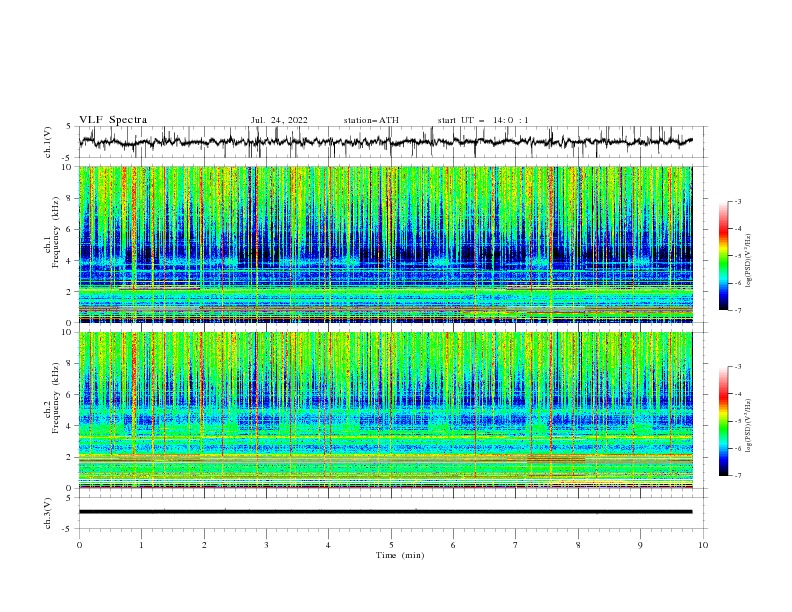
Task: Click the "Time (min)" axis label
Action: [400, 555]
